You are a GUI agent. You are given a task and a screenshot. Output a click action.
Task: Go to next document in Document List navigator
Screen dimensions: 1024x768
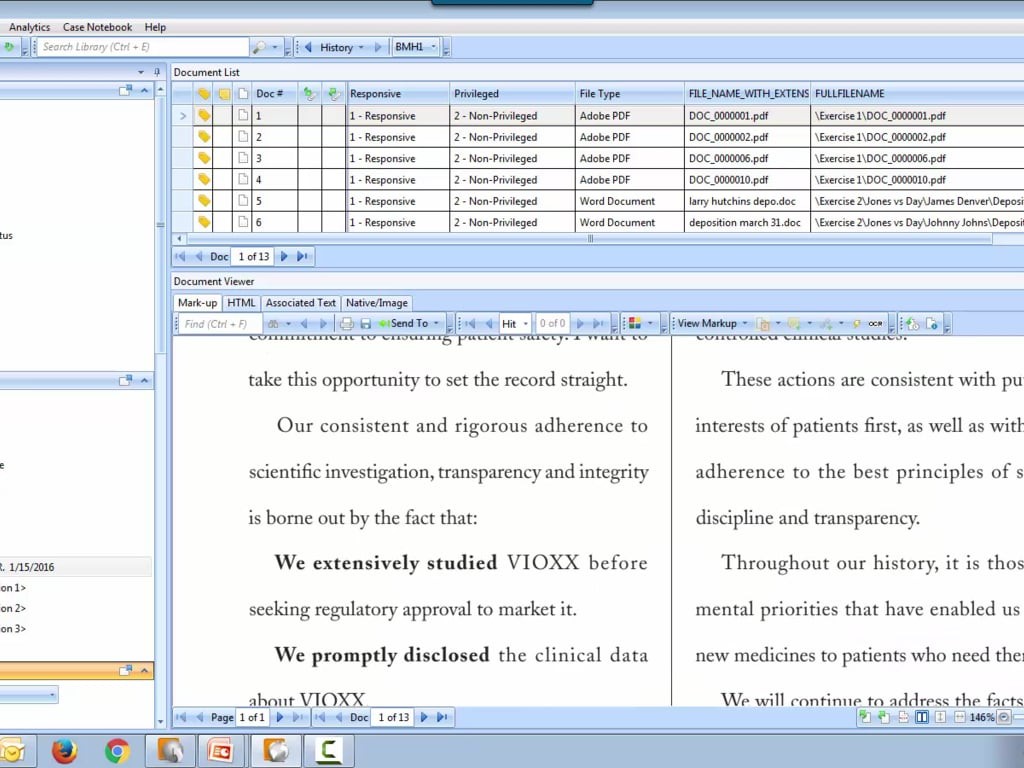285,257
